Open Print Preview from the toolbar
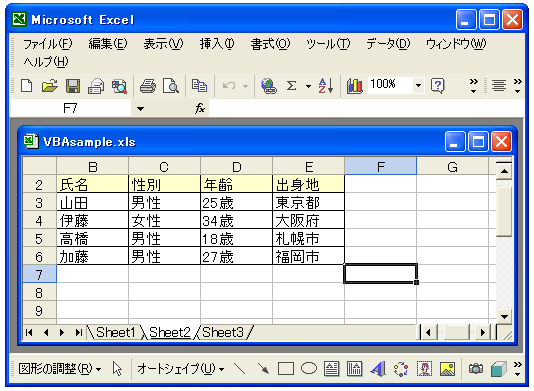This screenshot has height=391, width=534. click(171, 86)
